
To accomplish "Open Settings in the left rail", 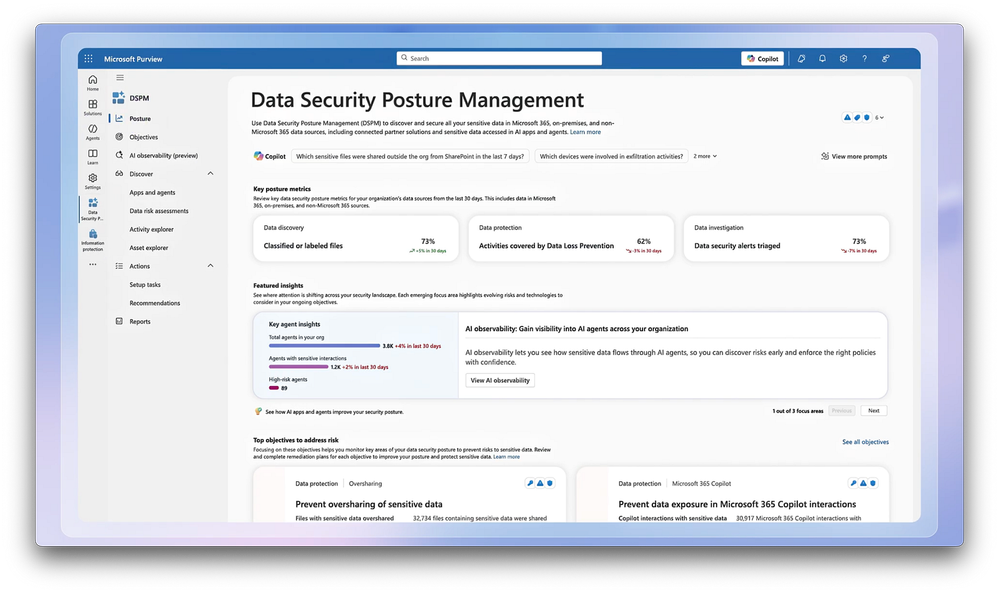I will pos(92,181).
